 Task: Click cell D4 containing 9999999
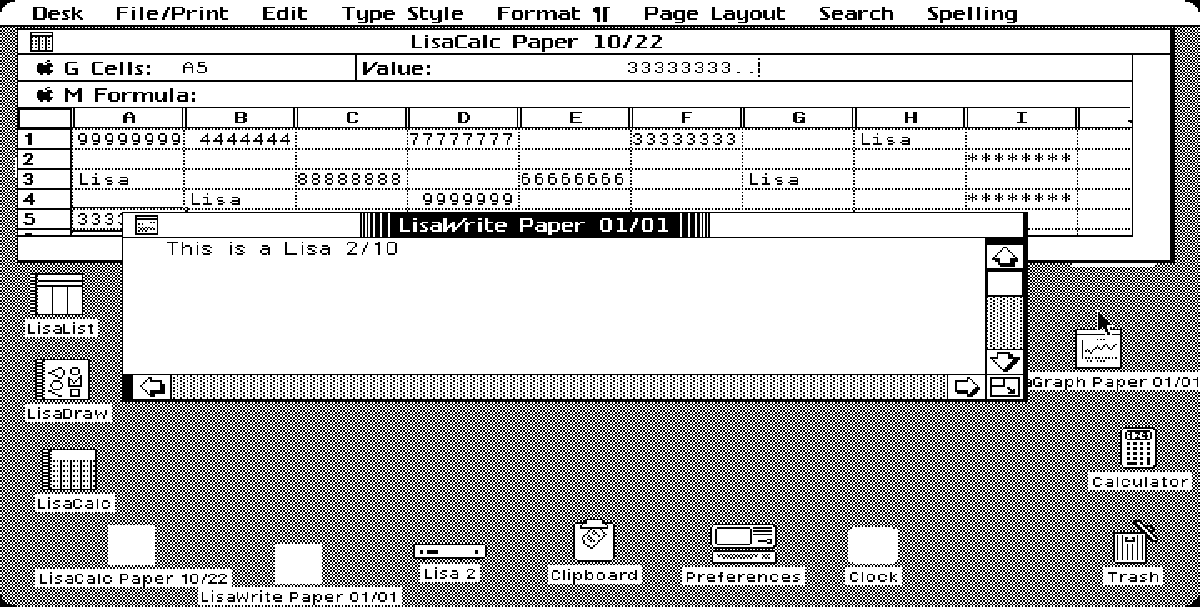point(464,199)
